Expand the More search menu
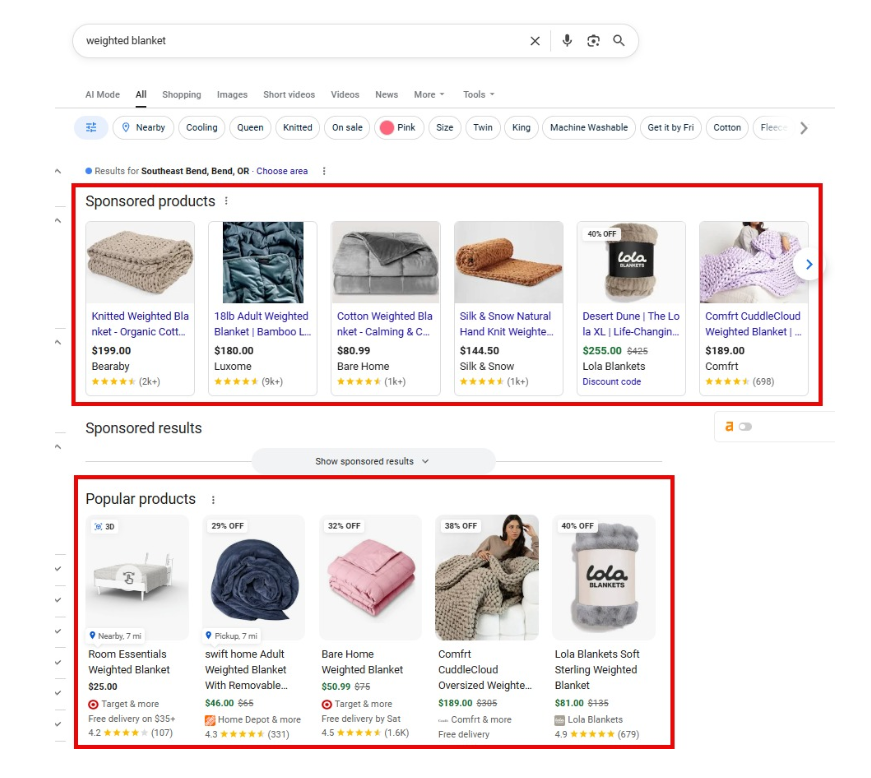 429,95
